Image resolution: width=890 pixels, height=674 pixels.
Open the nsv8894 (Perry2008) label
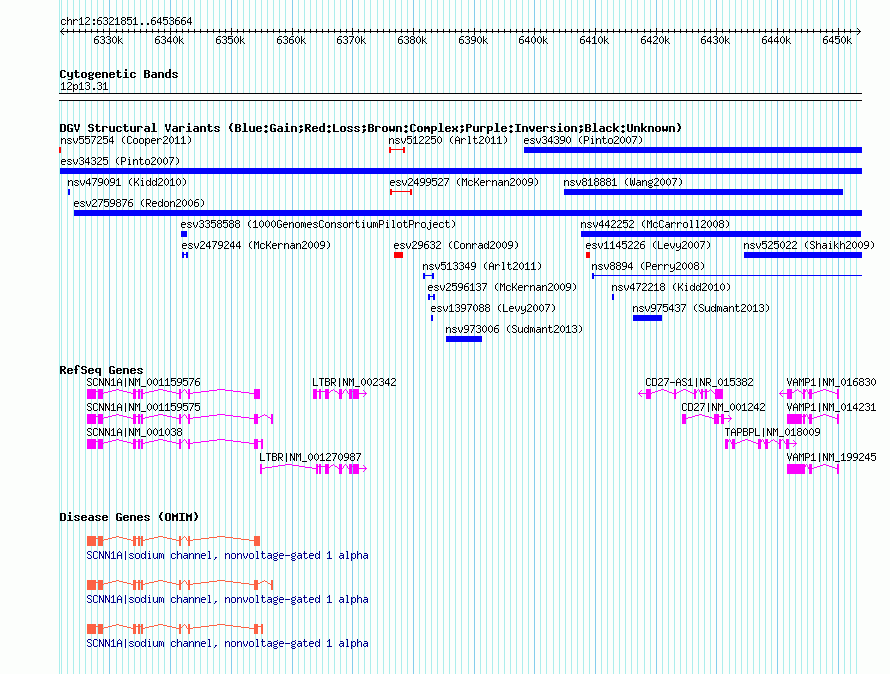click(x=648, y=266)
